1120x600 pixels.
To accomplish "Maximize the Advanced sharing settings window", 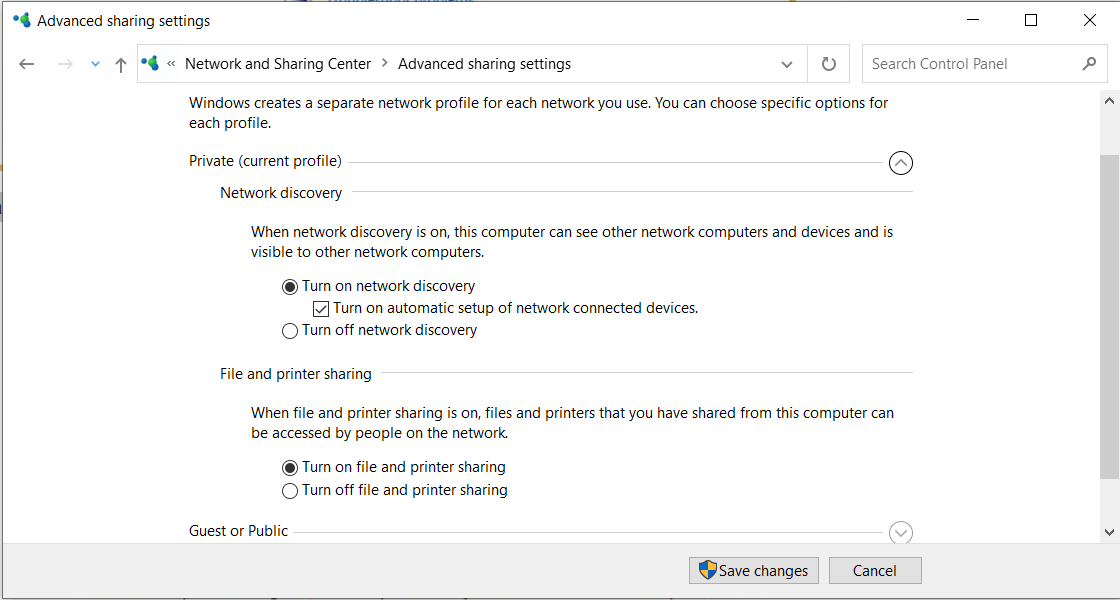I will pos(1031,21).
